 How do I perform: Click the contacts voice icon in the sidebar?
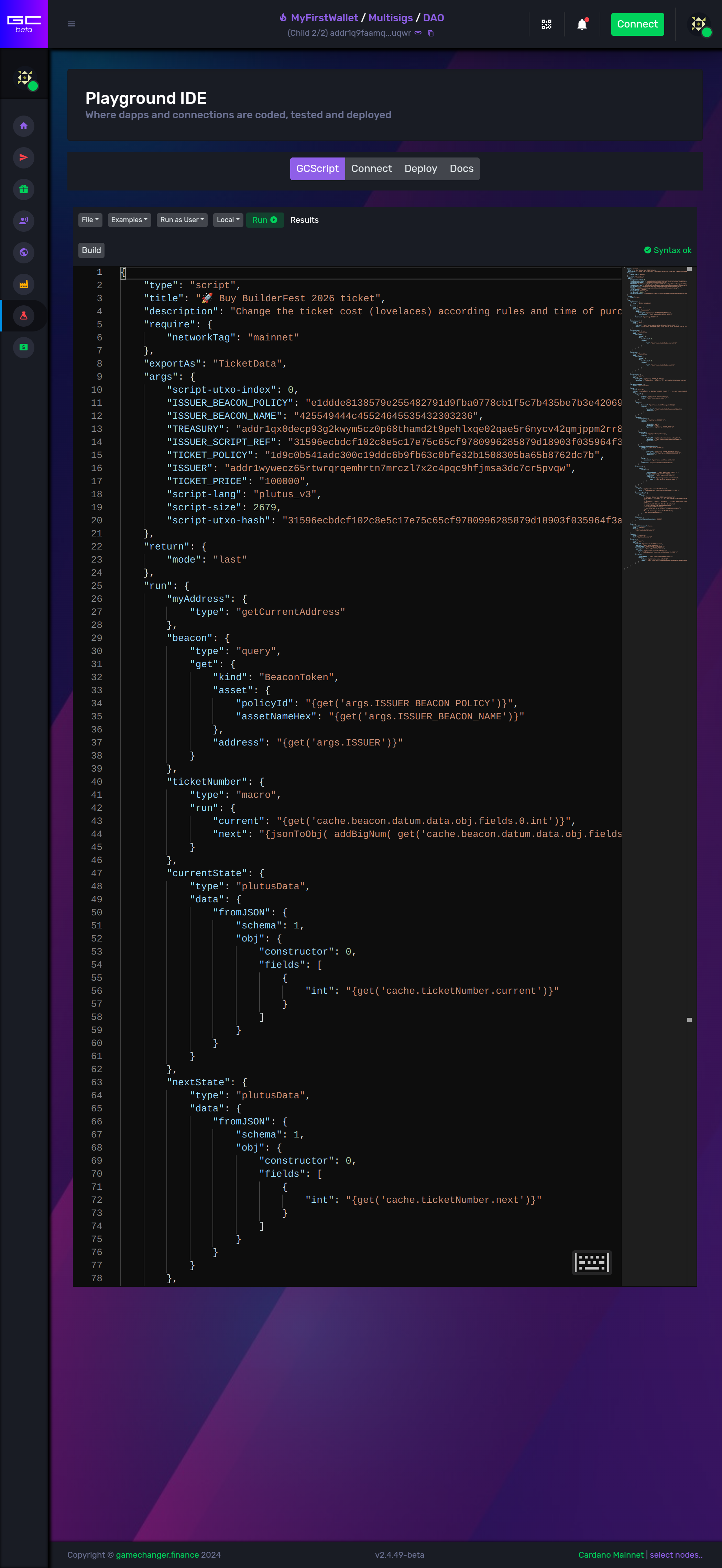(24, 221)
